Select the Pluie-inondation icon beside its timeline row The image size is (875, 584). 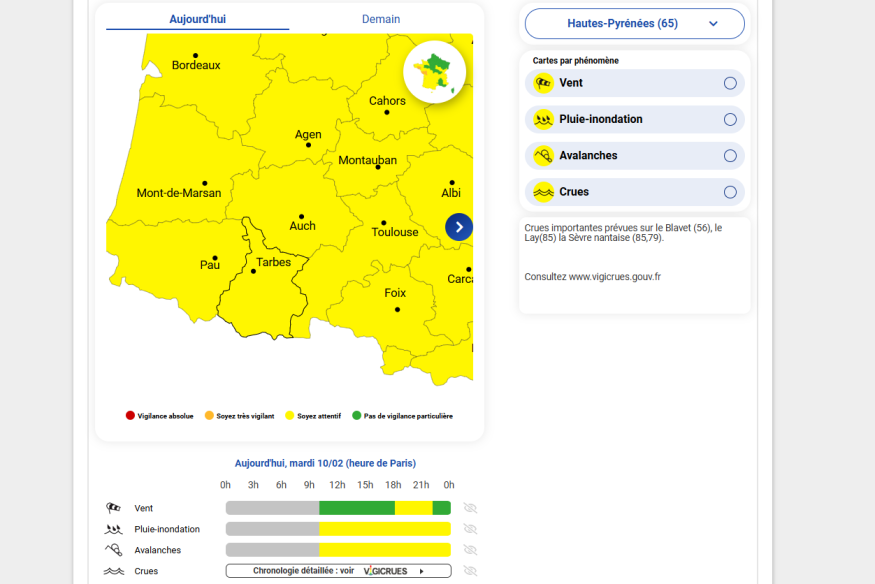pos(113,529)
